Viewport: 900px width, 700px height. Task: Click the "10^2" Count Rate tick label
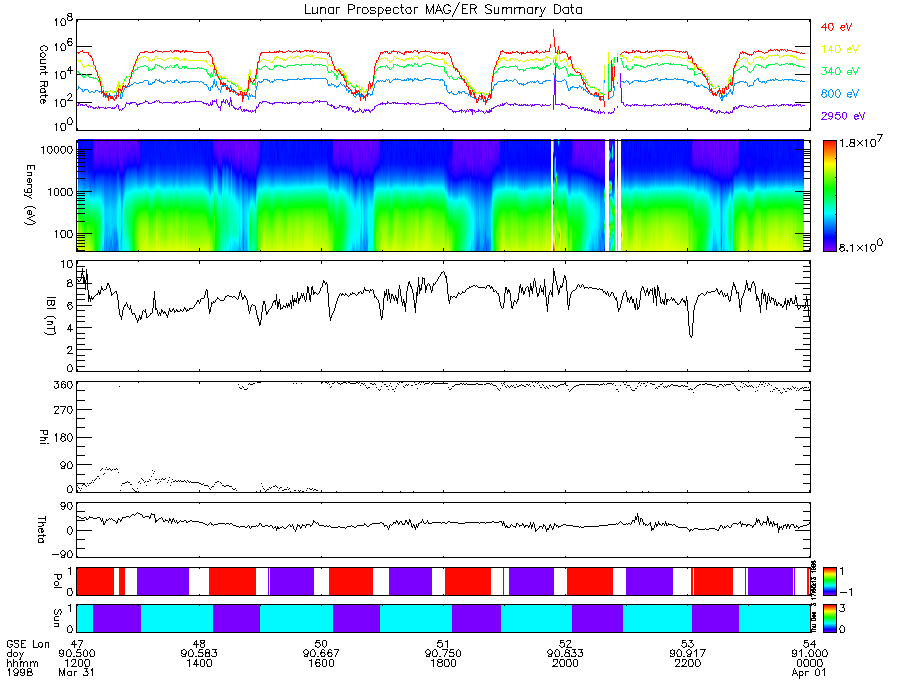(63, 100)
